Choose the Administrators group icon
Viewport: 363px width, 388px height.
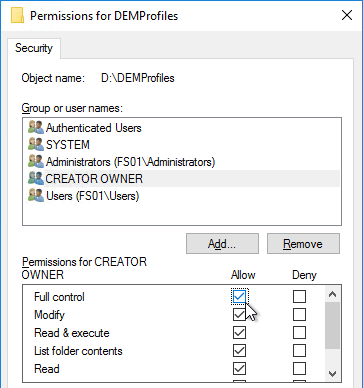pyautogui.click(x=36, y=162)
